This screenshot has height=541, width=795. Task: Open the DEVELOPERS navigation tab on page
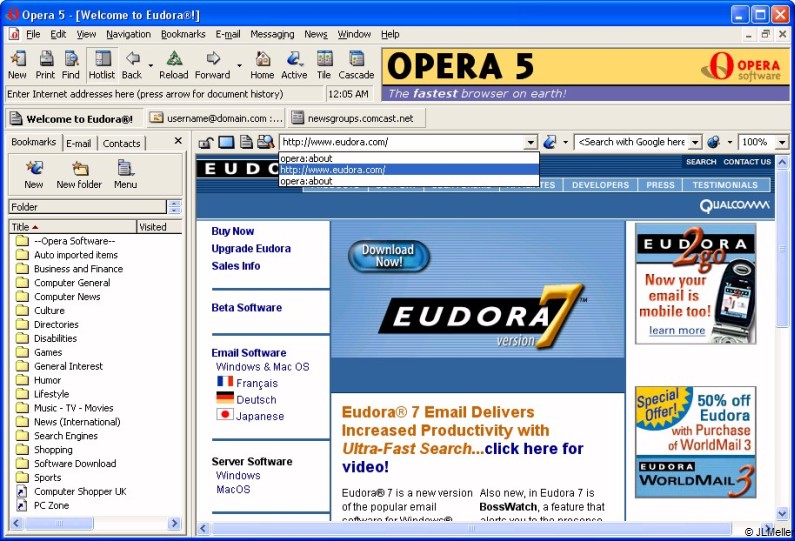click(600, 185)
